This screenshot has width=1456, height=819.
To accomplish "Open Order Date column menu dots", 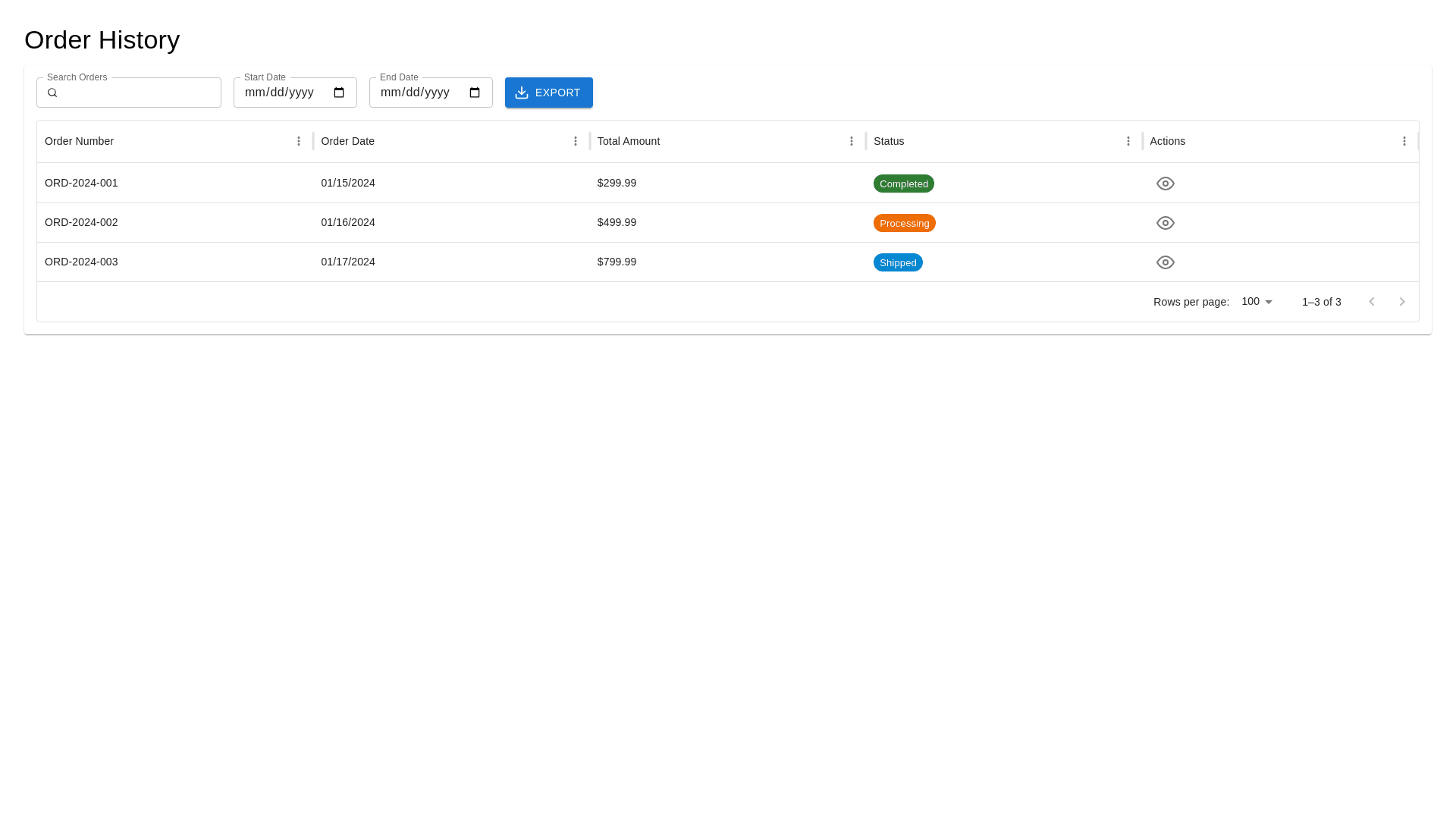I will pyautogui.click(x=576, y=141).
